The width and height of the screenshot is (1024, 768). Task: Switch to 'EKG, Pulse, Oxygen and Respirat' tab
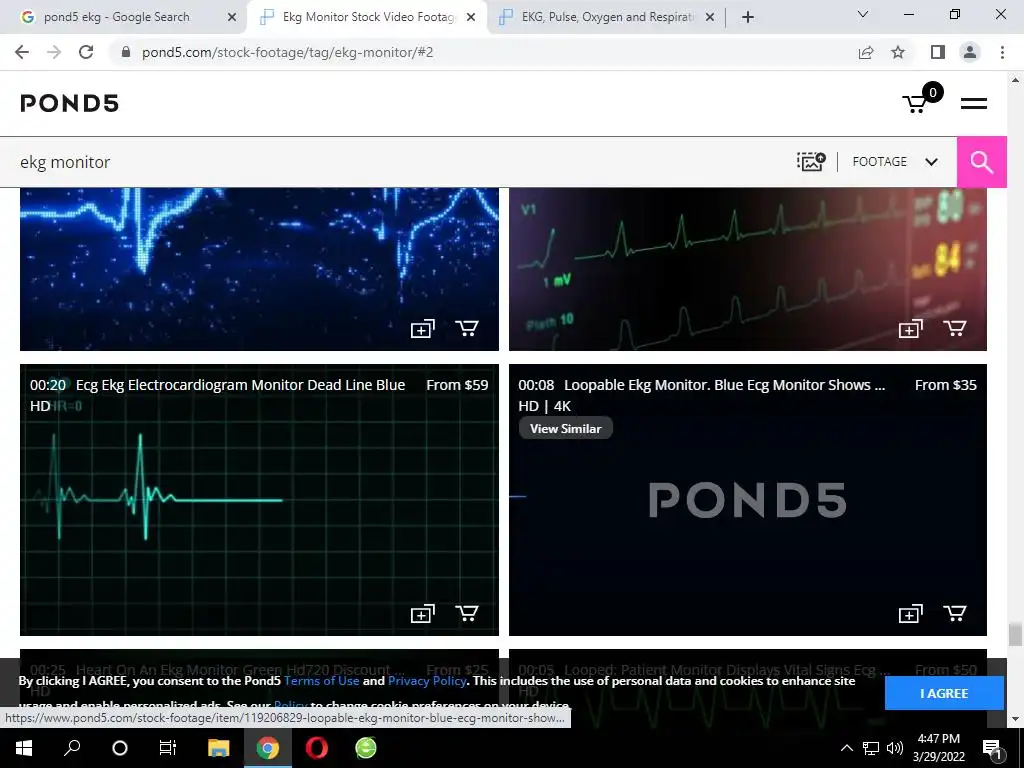click(x=607, y=17)
